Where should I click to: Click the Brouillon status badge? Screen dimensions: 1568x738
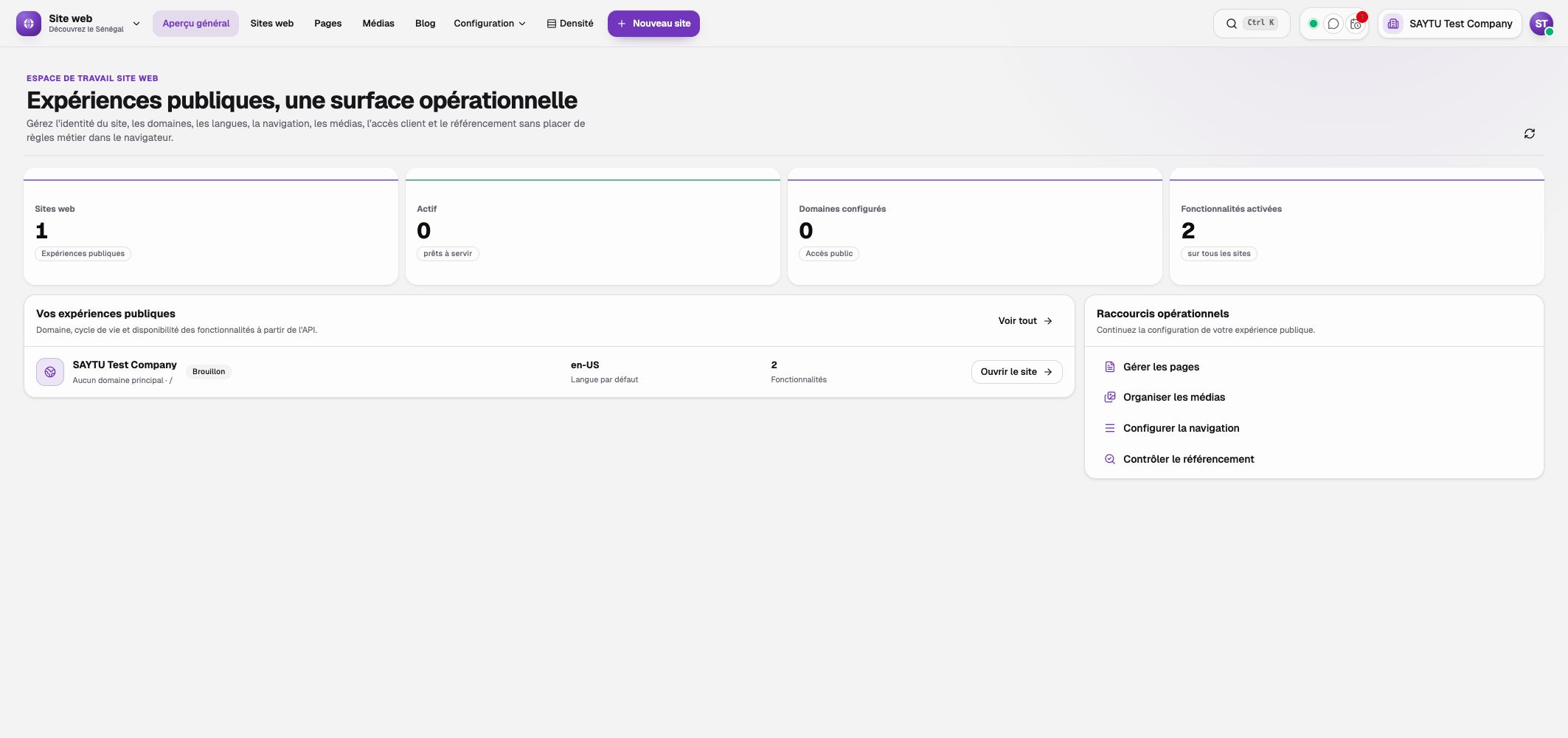[x=209, y=372]
